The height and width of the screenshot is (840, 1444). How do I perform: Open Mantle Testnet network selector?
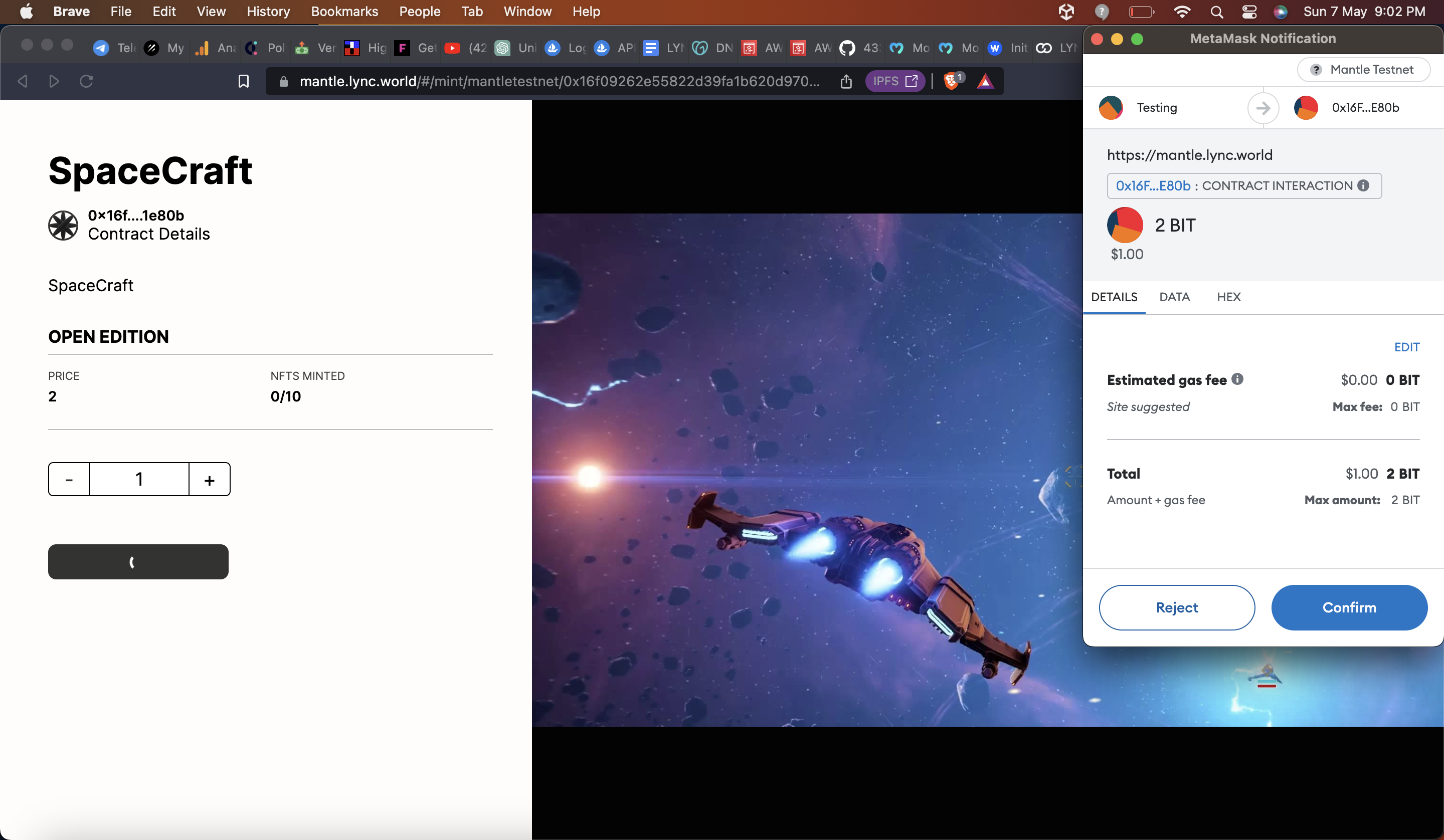pos(1363,69)
